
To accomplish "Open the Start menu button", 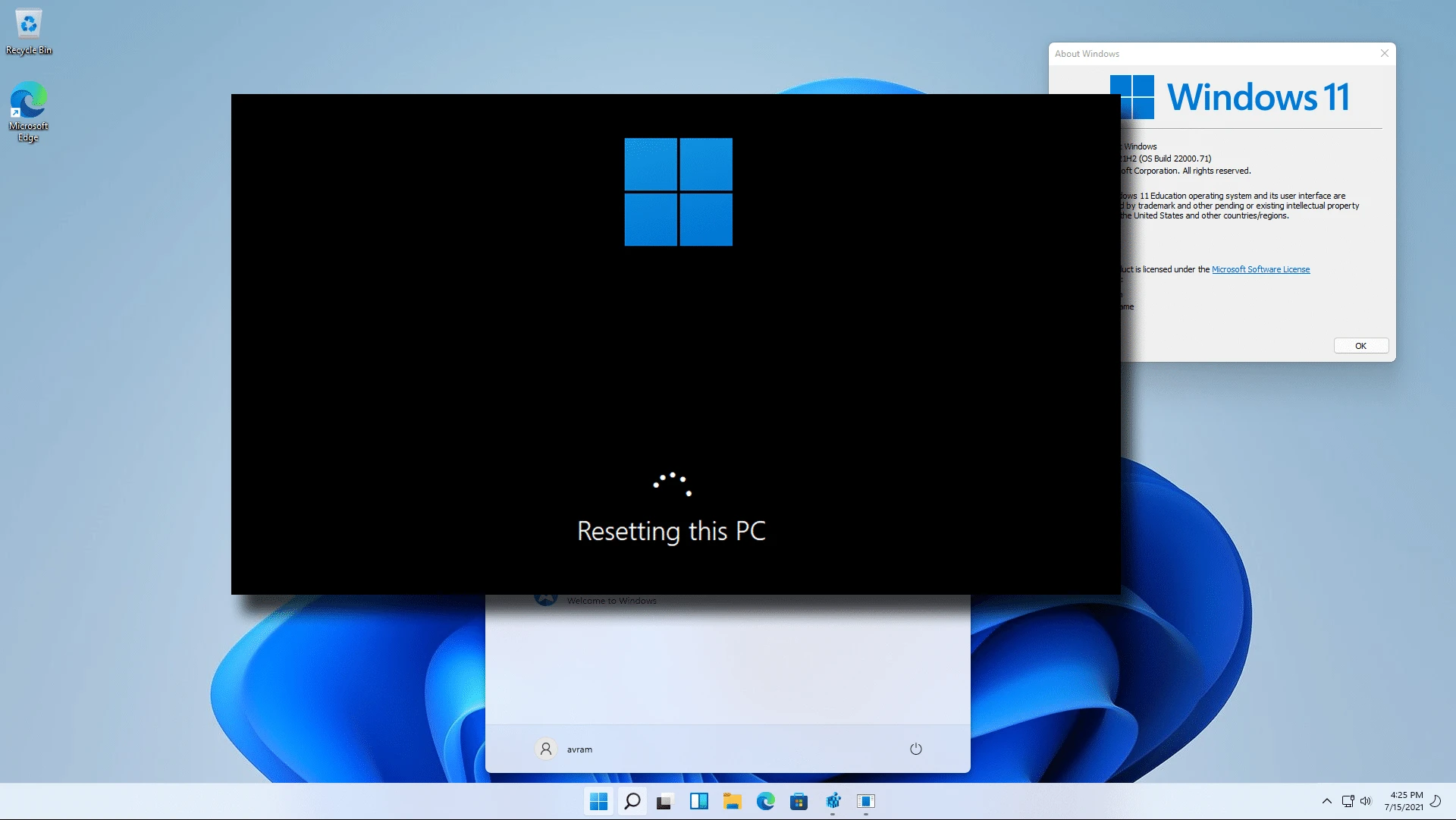I will [598, 801].
